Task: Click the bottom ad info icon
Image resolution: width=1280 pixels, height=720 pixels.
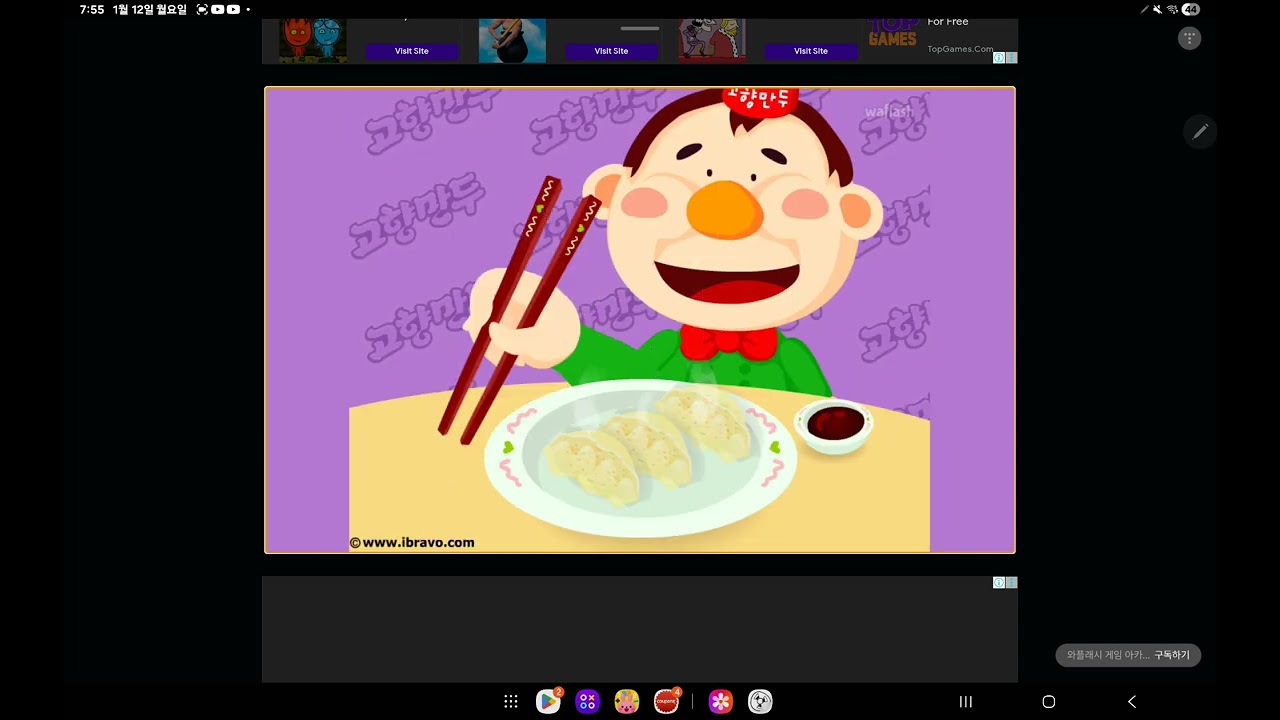Action: tap(999, 583)
